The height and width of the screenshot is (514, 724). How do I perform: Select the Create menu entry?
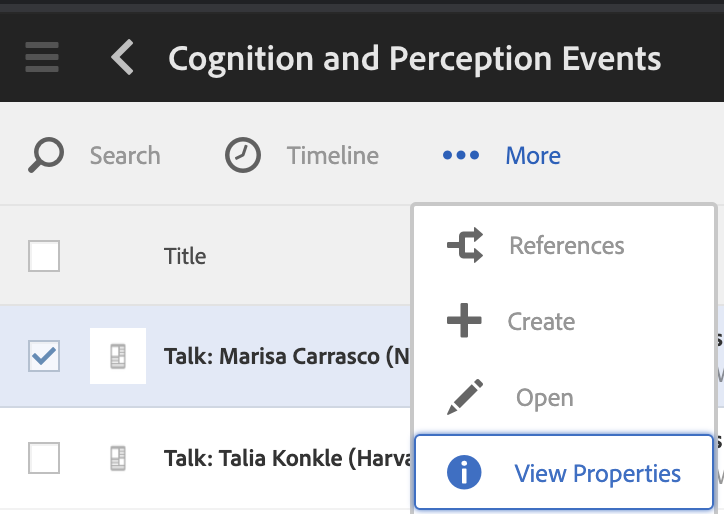point(541,321)
